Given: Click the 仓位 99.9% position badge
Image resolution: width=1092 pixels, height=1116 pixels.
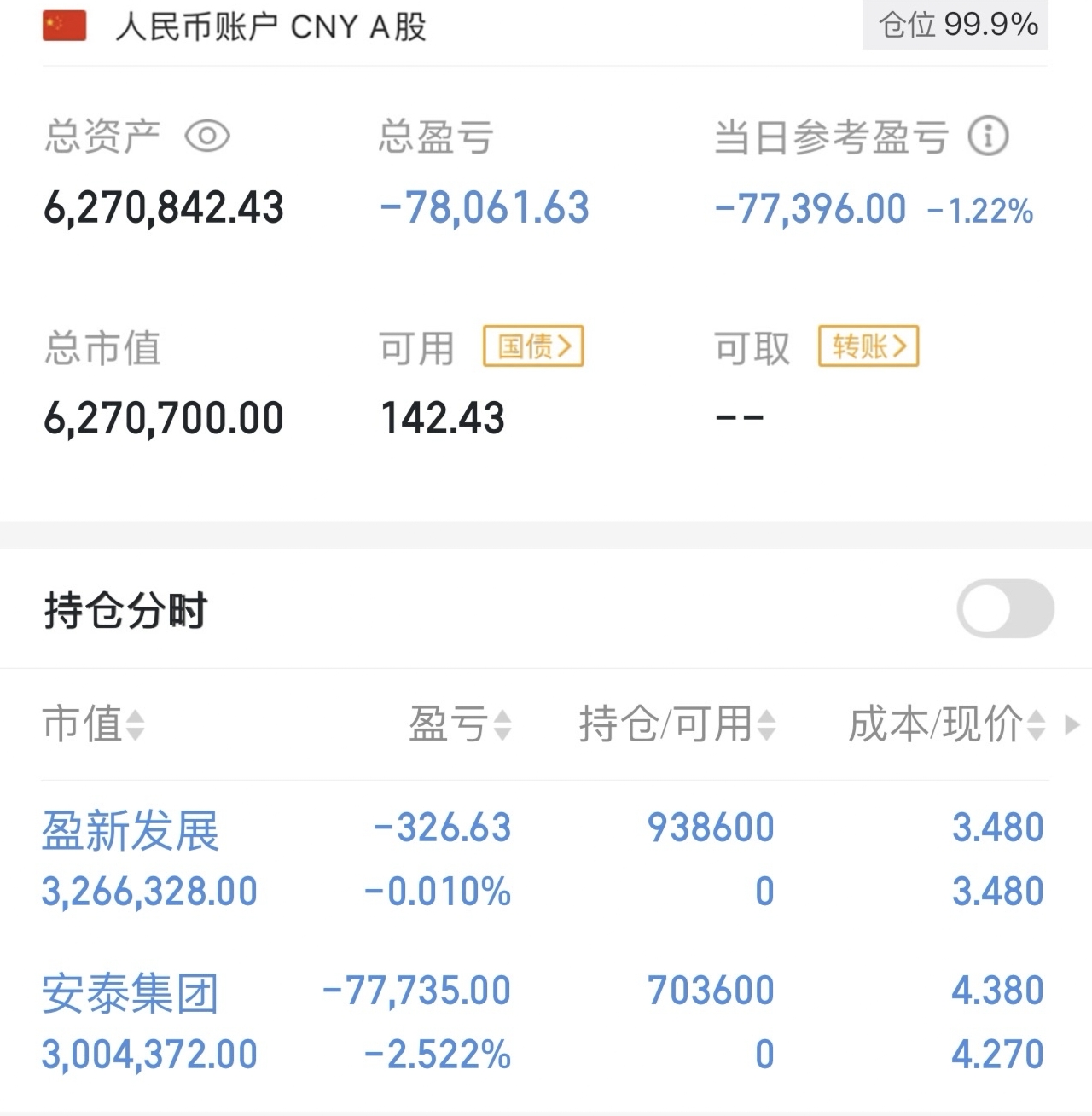Looking at the screenshot, I should 956,25.
